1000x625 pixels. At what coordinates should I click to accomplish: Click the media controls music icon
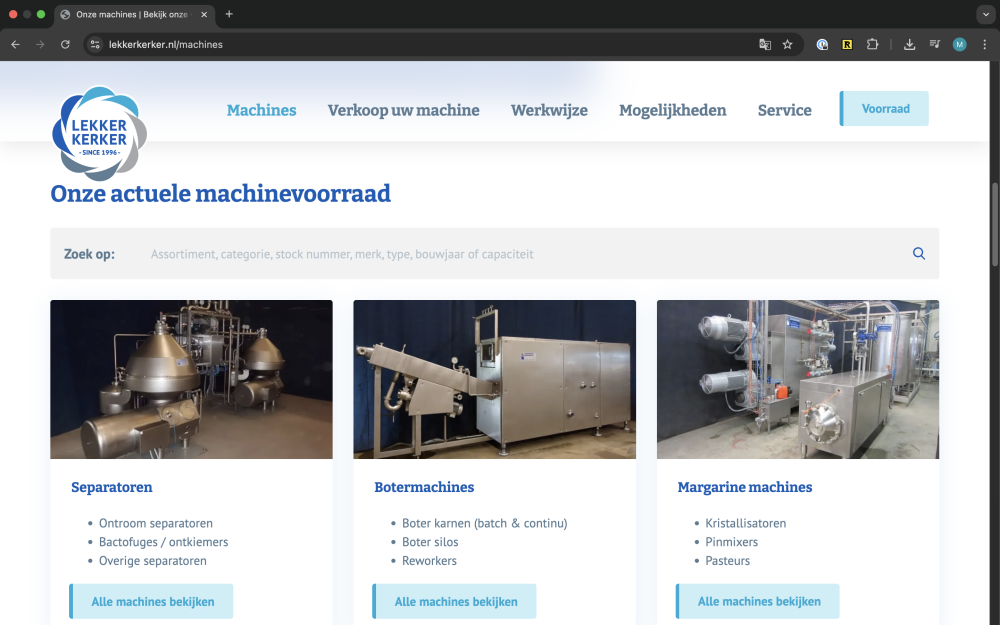click(x=934, y=44)
